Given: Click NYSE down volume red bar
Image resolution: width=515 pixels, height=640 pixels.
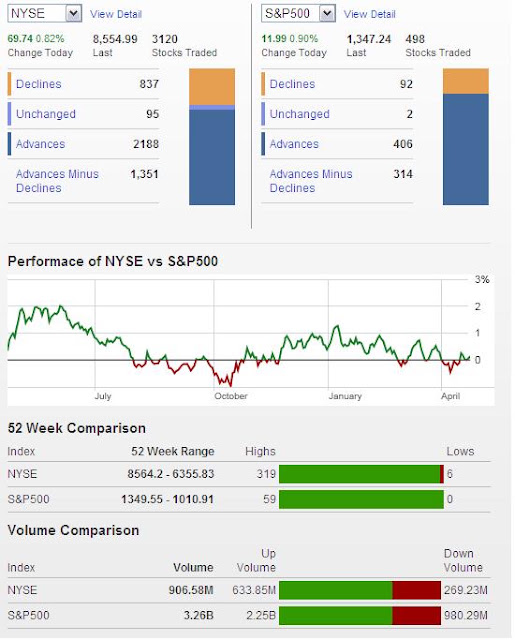Looking at the screenshot, I should tap(417, 590).
